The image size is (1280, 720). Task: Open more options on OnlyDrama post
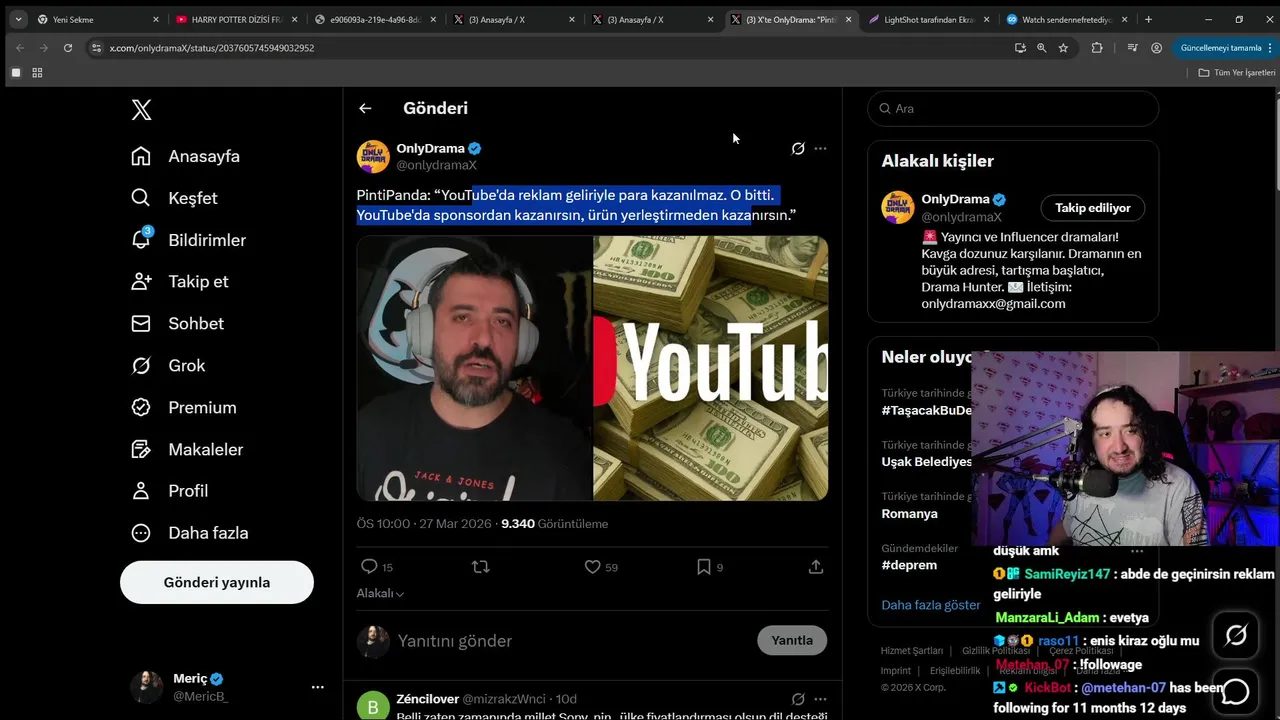[x=820, y=148]
